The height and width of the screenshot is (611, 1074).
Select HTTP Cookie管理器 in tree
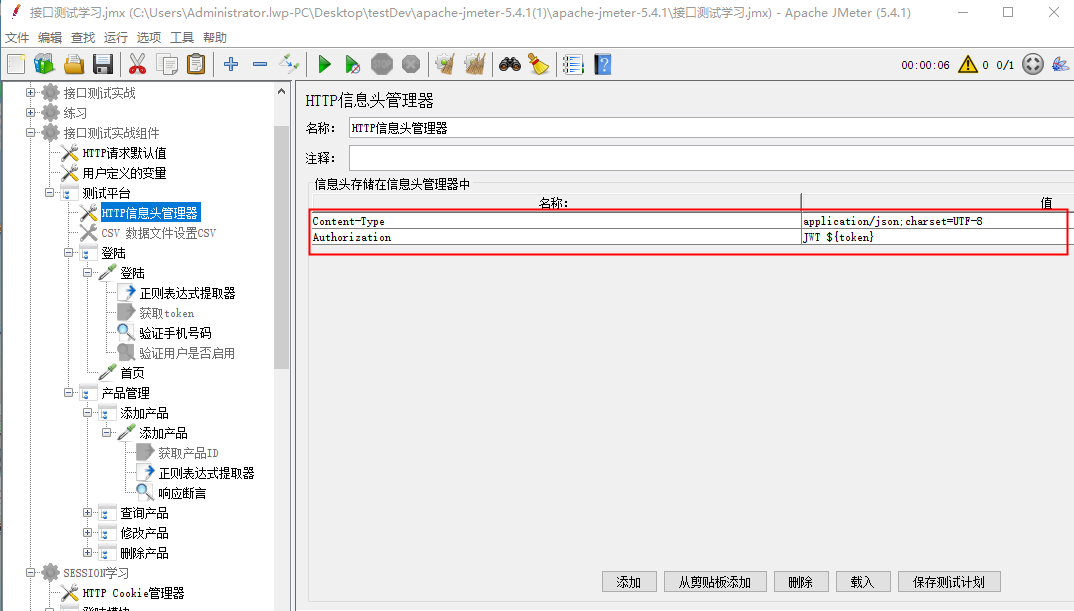coord(134,593)
